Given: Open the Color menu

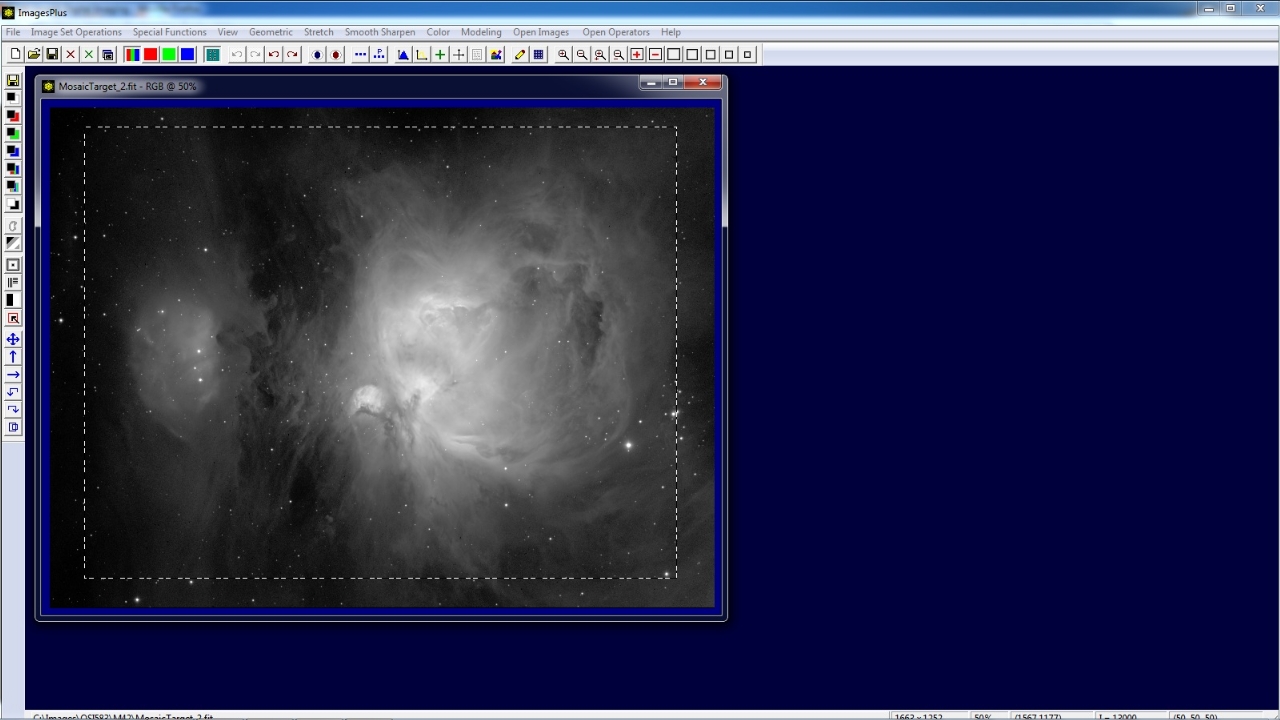Looking at the screenshot, I should click(x=438, y=32).
